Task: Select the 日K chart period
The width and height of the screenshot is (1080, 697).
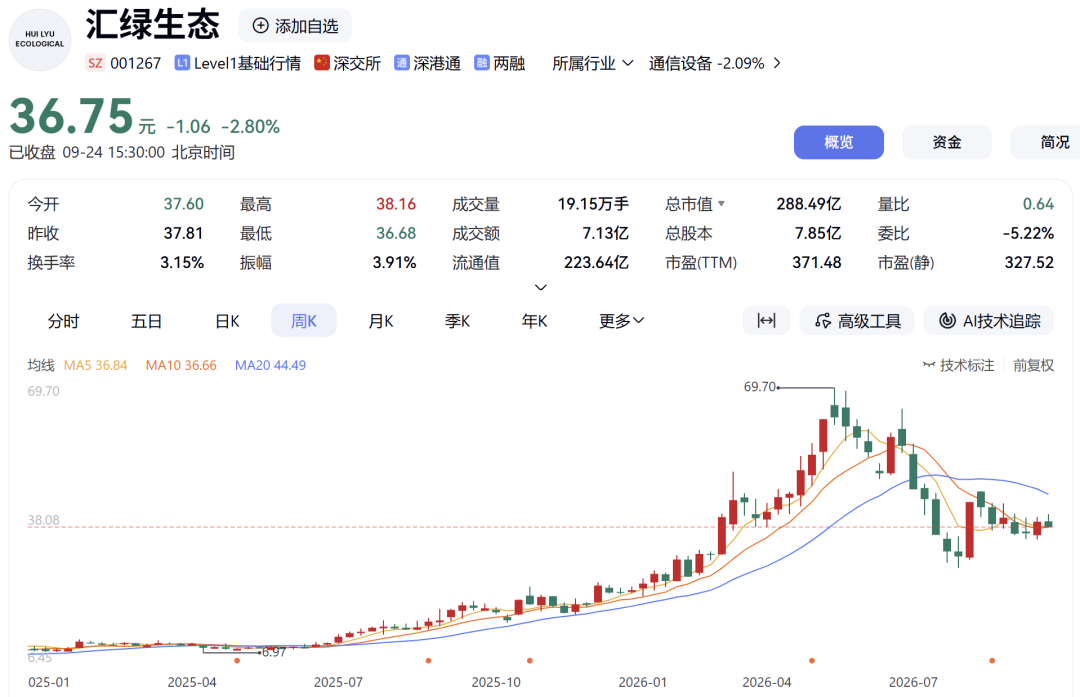Action: click(227, 321)
